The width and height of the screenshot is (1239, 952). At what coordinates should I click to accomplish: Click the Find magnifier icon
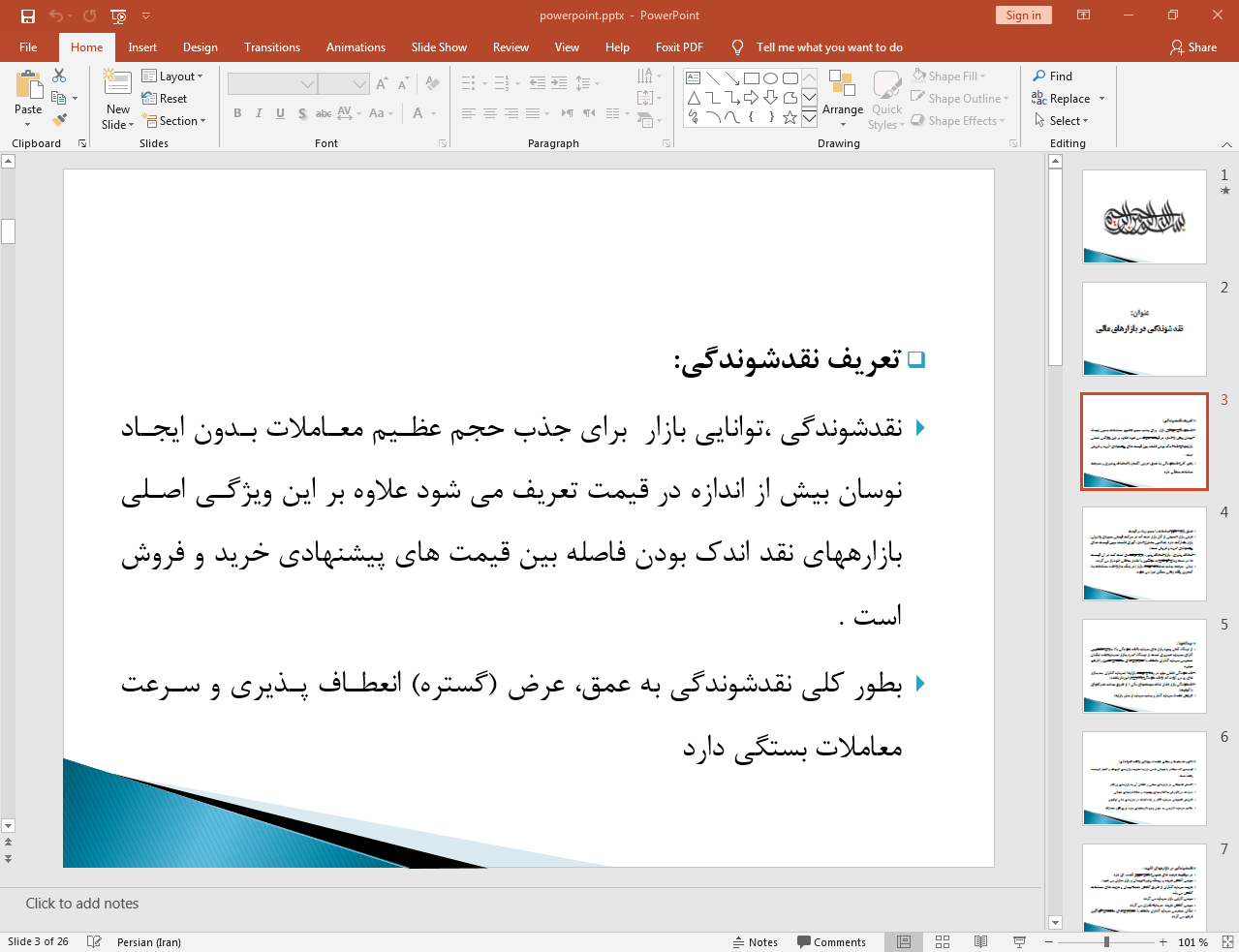point(1039,77)
